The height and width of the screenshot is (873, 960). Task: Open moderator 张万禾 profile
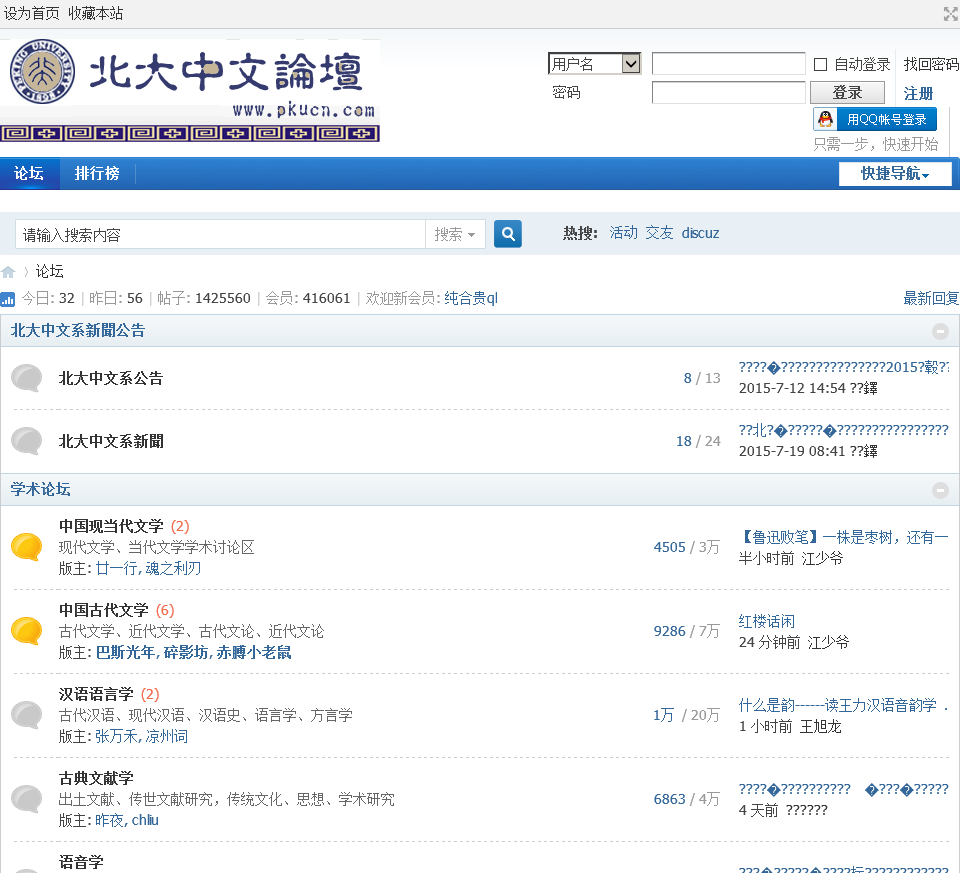pos(116,736)
